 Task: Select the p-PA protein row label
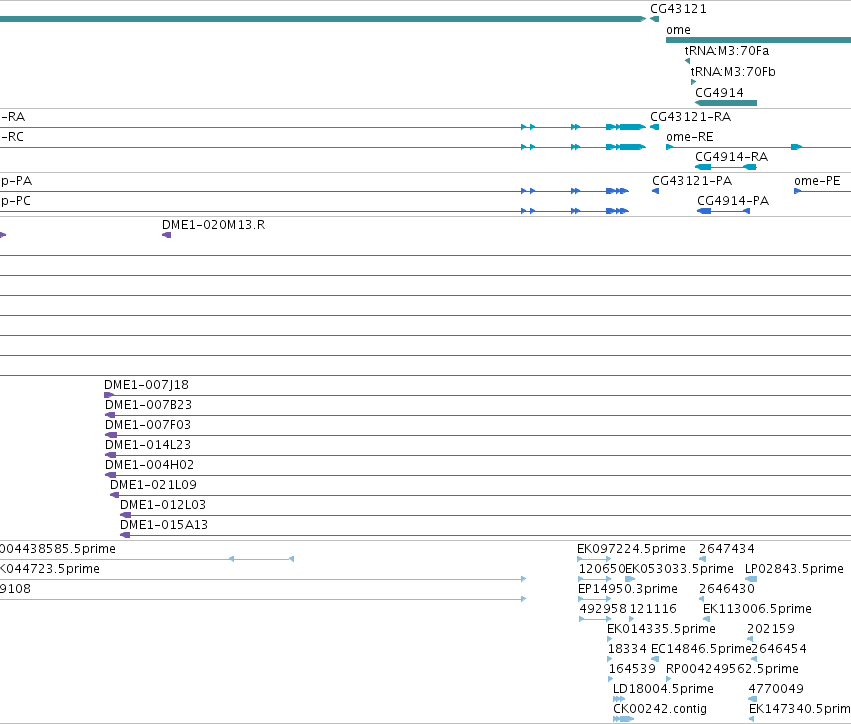pyautogui.click(x=16, y=181)
